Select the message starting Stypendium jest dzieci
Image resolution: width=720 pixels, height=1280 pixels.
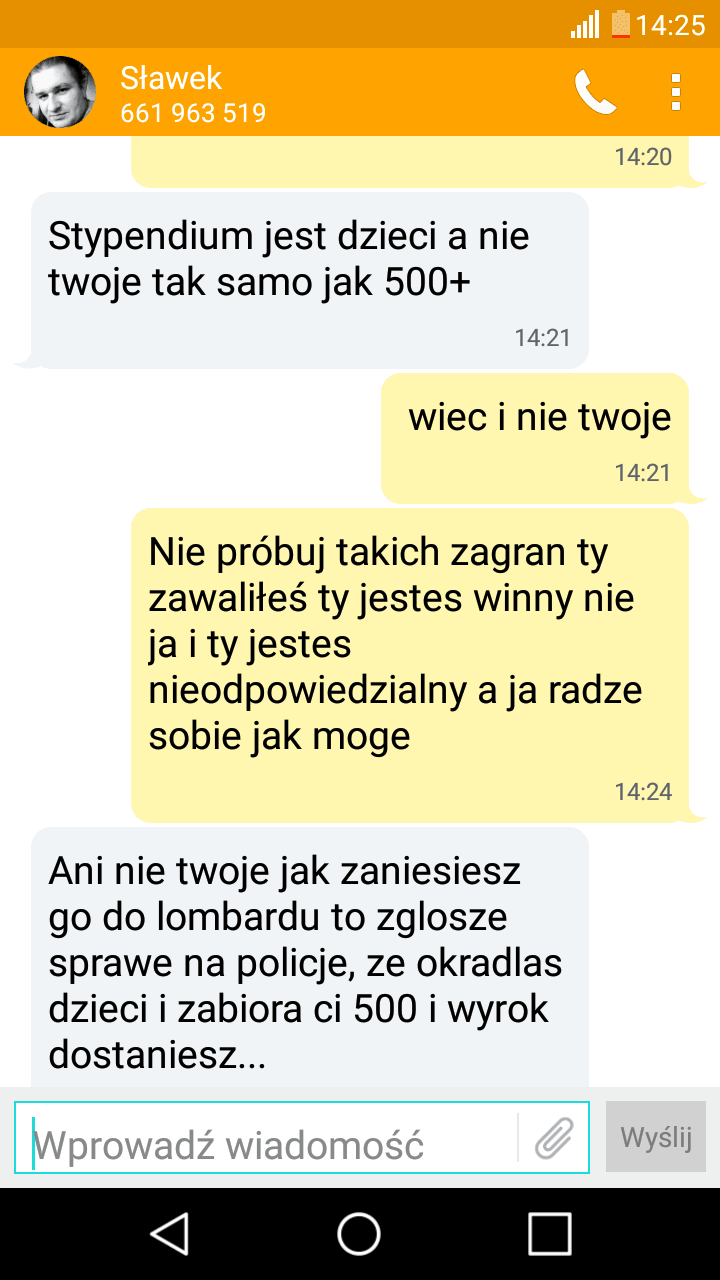coord(310,280)
